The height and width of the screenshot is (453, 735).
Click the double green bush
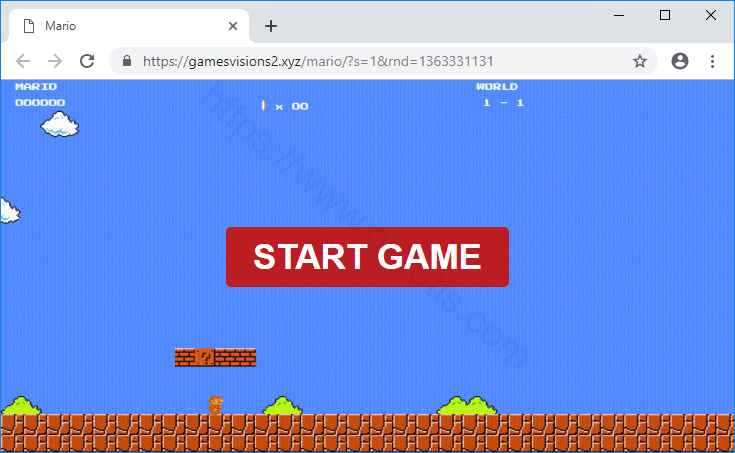pos(467,405)
